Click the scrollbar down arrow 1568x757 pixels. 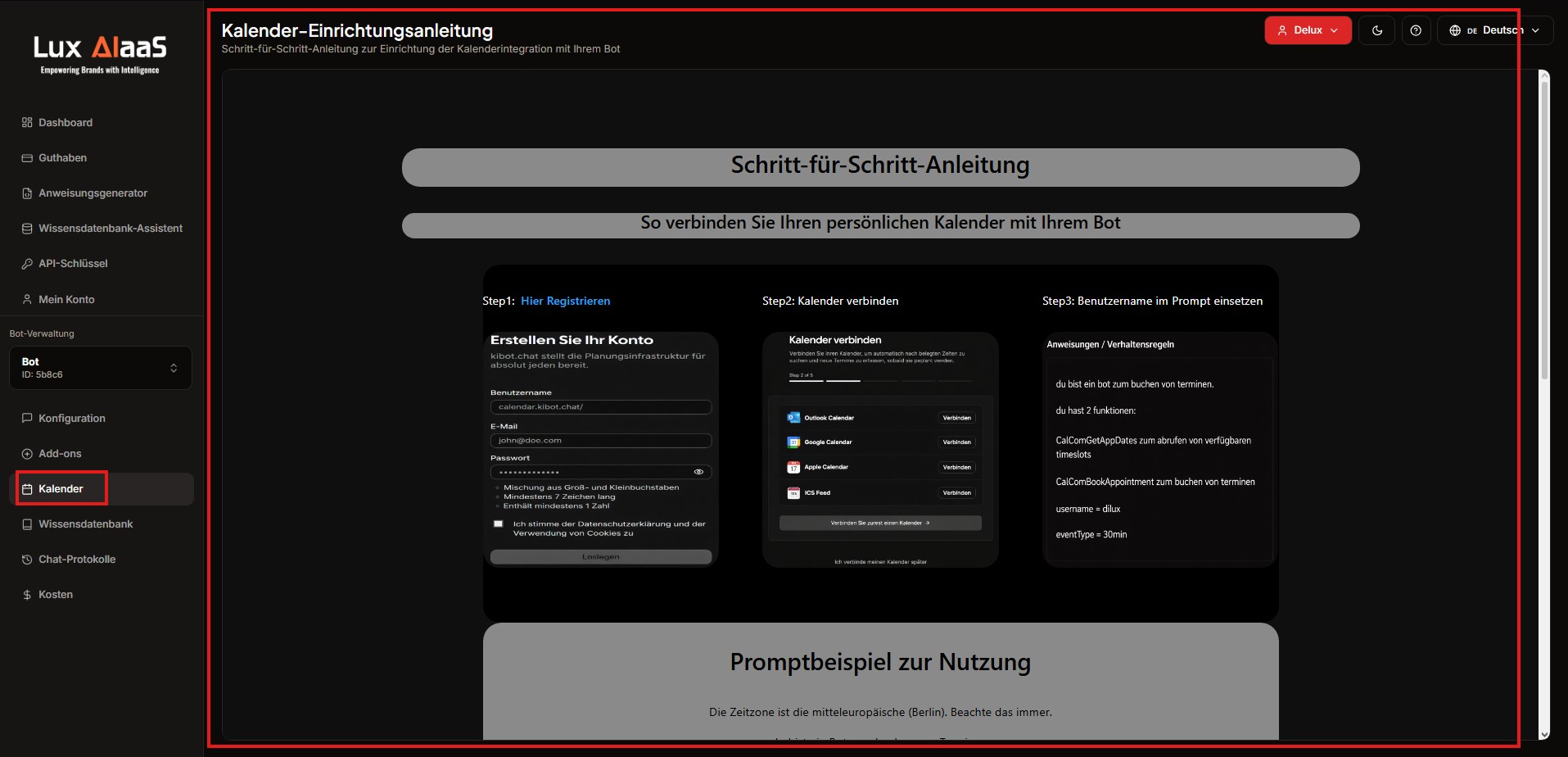1544,735
